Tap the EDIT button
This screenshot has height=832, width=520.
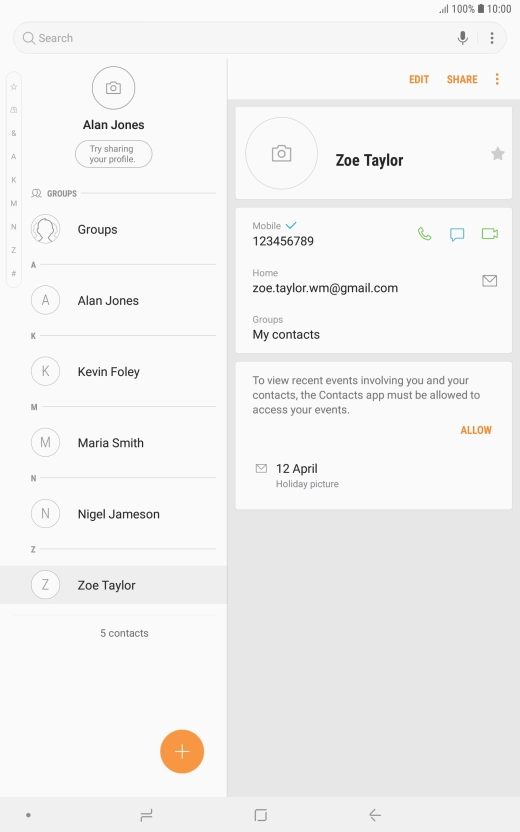pos(419,79)
